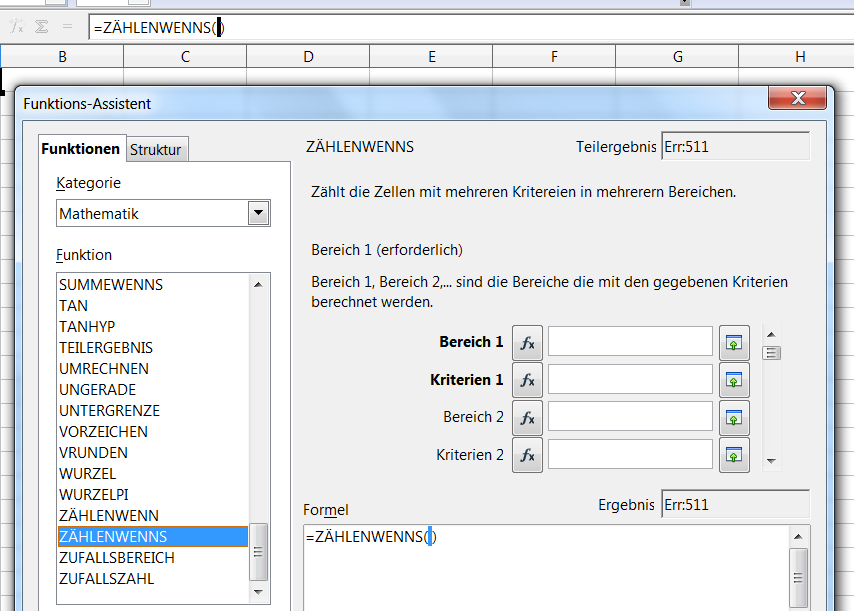Click the Sum icon in formula bar

(42, 27)
